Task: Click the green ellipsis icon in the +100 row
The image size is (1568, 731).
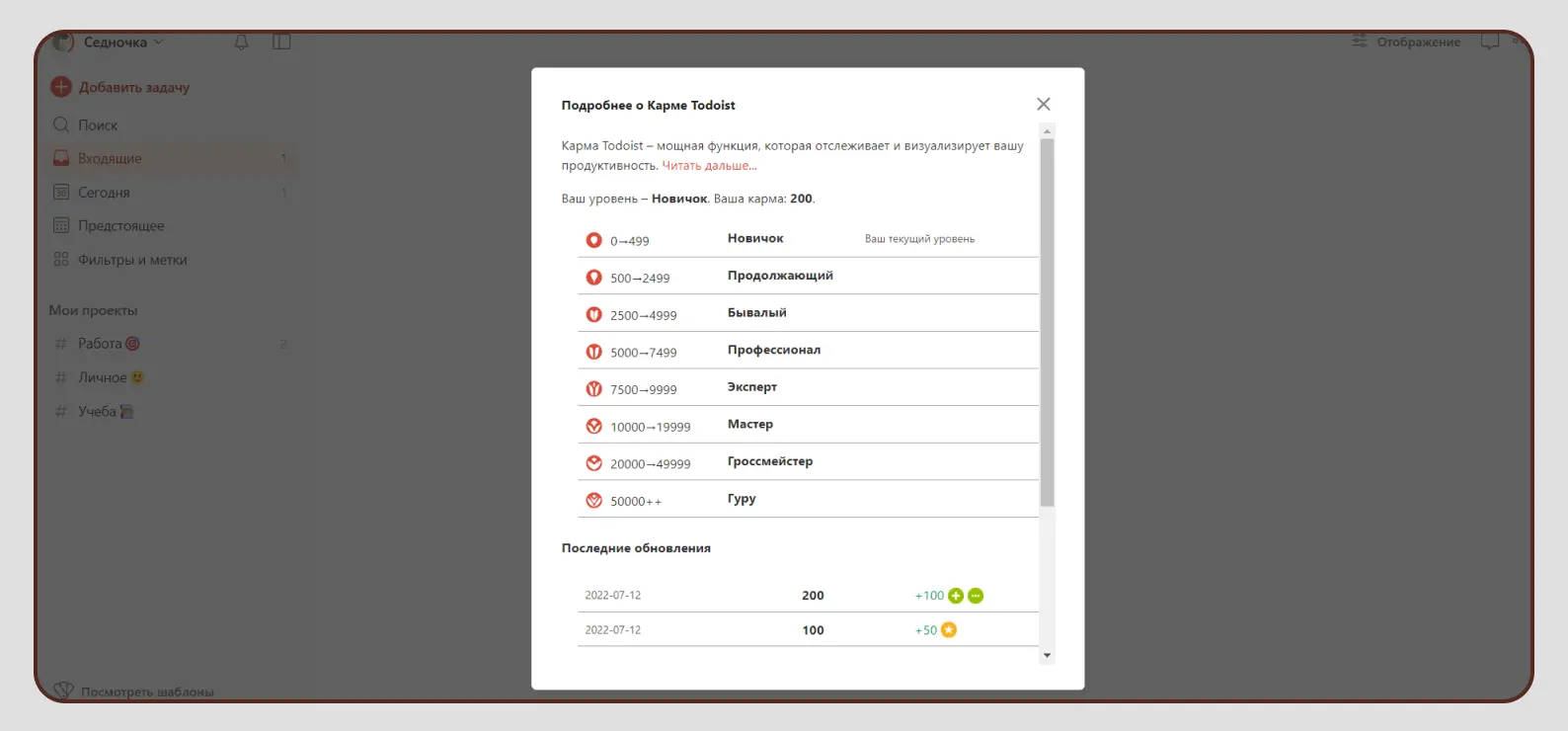Action: pyautogui.click(x=976, y=596)
